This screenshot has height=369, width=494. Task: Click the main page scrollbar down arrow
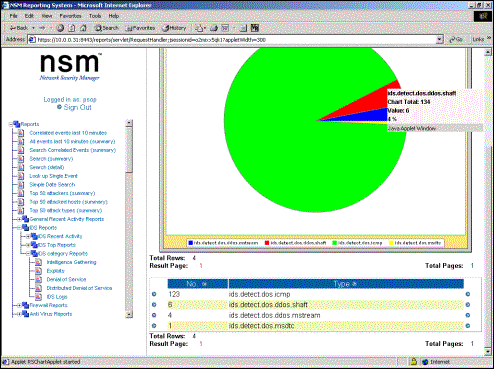click(487, 352)
